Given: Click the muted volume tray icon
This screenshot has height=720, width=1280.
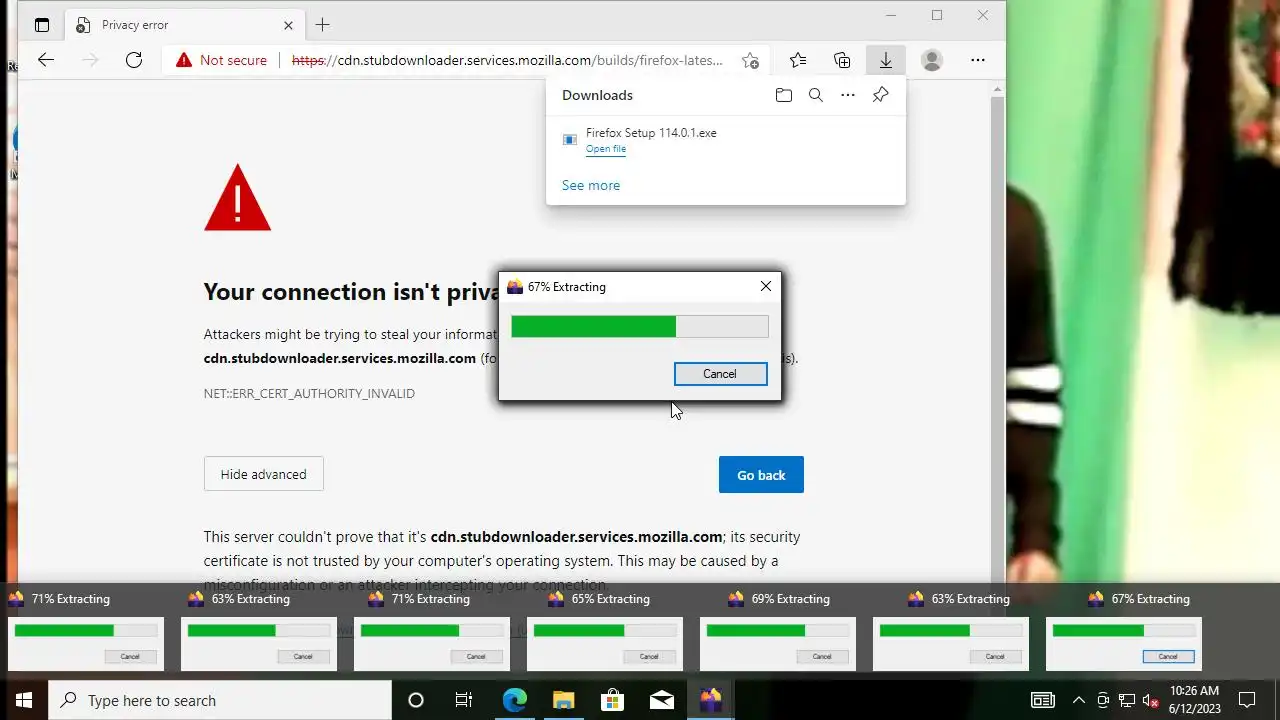Looking at the screenshot, I should tap(1151, 700).
